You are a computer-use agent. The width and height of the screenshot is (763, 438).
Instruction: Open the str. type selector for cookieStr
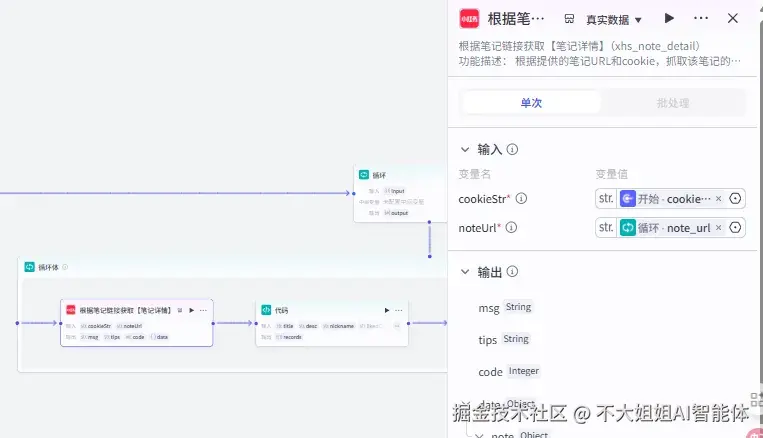pos(606,199)
